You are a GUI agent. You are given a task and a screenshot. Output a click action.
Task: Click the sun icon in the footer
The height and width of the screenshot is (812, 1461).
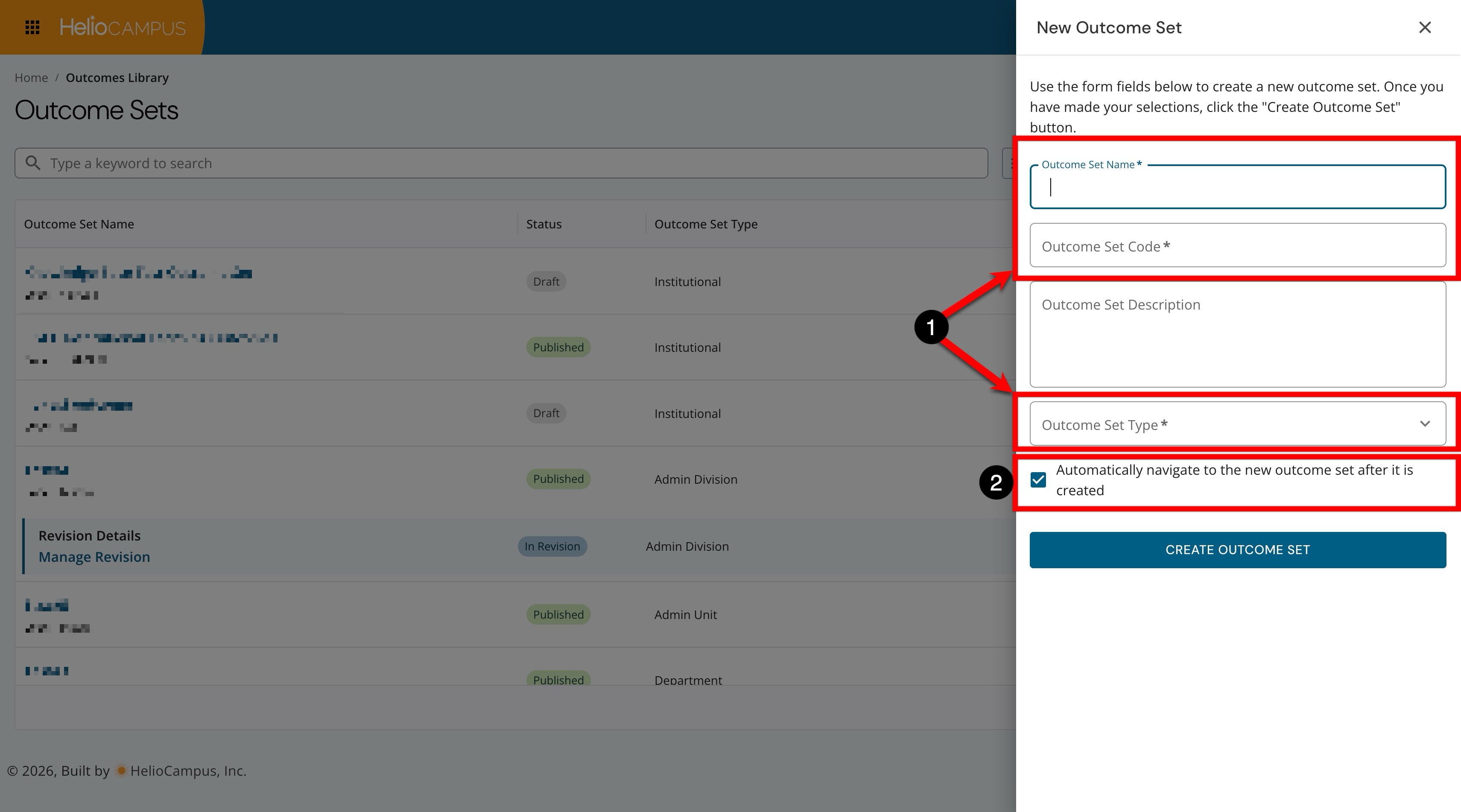(x=121, y=771)
